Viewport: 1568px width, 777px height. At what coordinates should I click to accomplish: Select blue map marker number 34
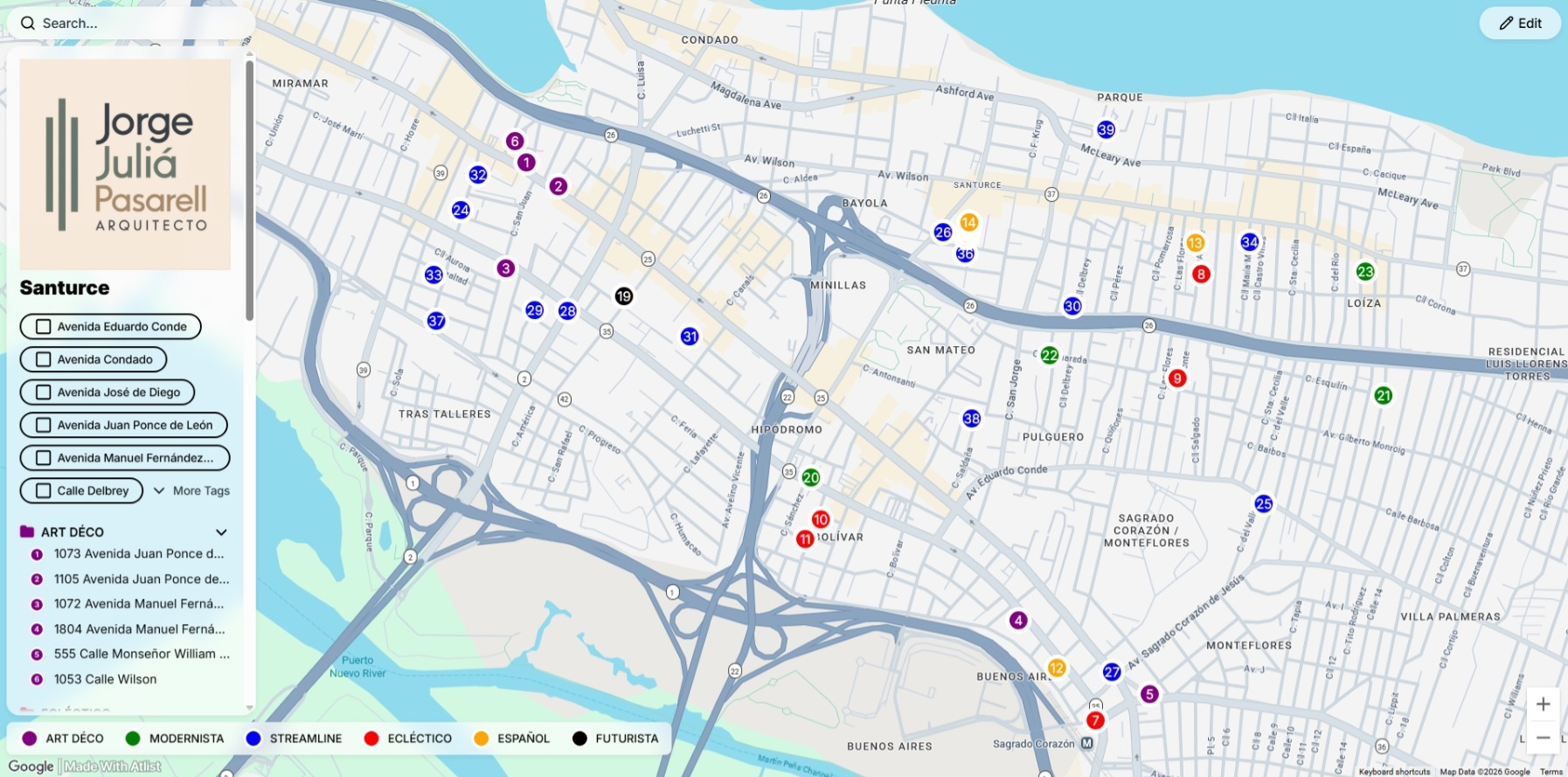point(1250,242)
